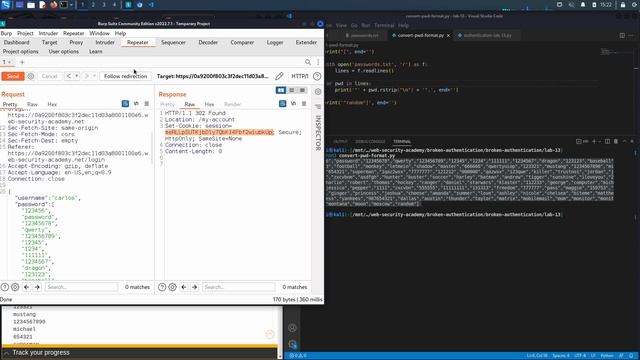The width and height of the screenshot is (640, 360).
Task: Jump to next response search match
Action: [194, 287]
